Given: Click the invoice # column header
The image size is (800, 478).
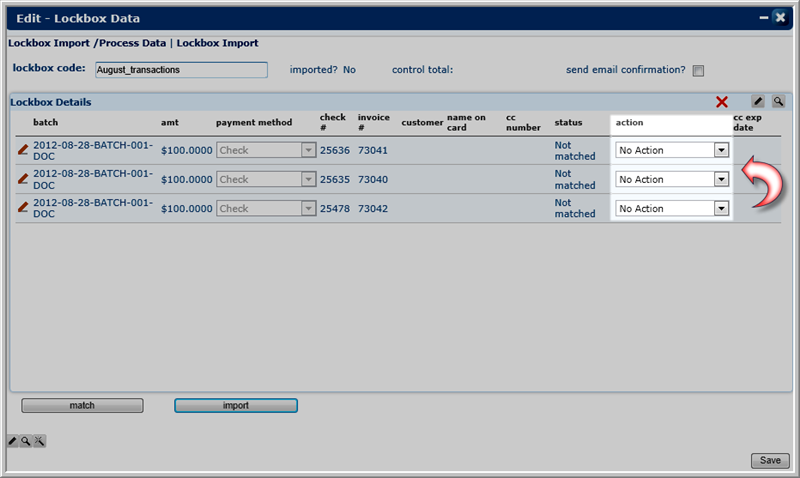Looking at the screenshot, I should (x=373, y=122).
